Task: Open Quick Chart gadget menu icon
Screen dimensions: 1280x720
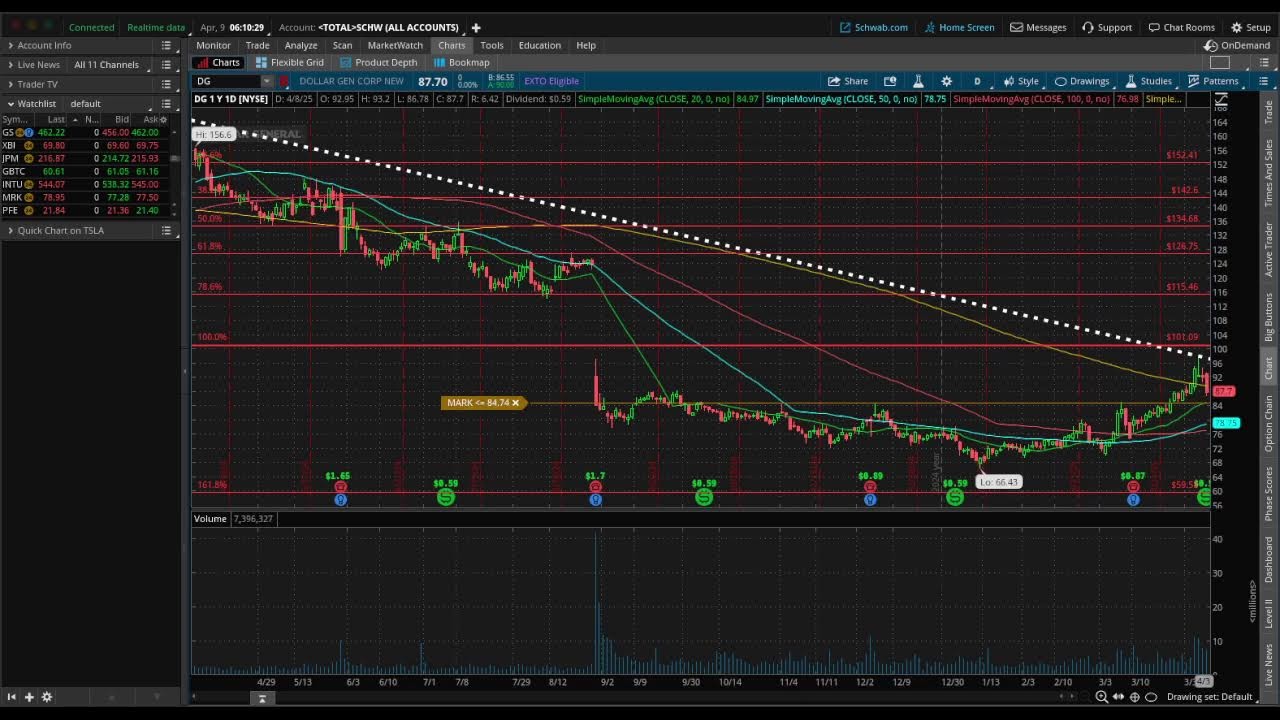Action: (x=167, y=230)
